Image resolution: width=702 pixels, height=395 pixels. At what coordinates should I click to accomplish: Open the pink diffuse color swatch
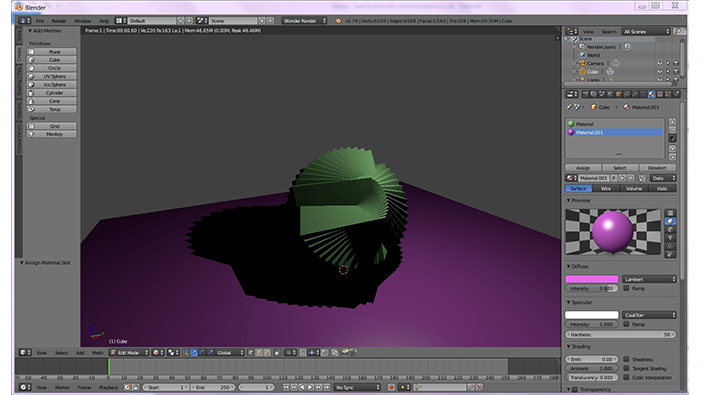[x=591, y=279]
